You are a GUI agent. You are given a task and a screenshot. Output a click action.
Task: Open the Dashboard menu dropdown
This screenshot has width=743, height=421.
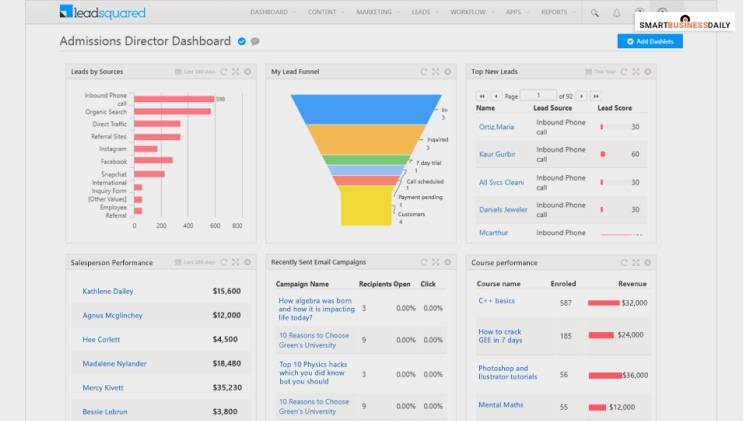tap(272, 12)
